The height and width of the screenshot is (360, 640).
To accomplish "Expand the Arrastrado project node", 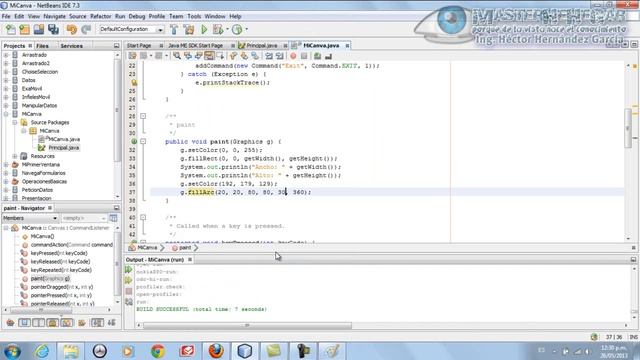I will 6,55.
